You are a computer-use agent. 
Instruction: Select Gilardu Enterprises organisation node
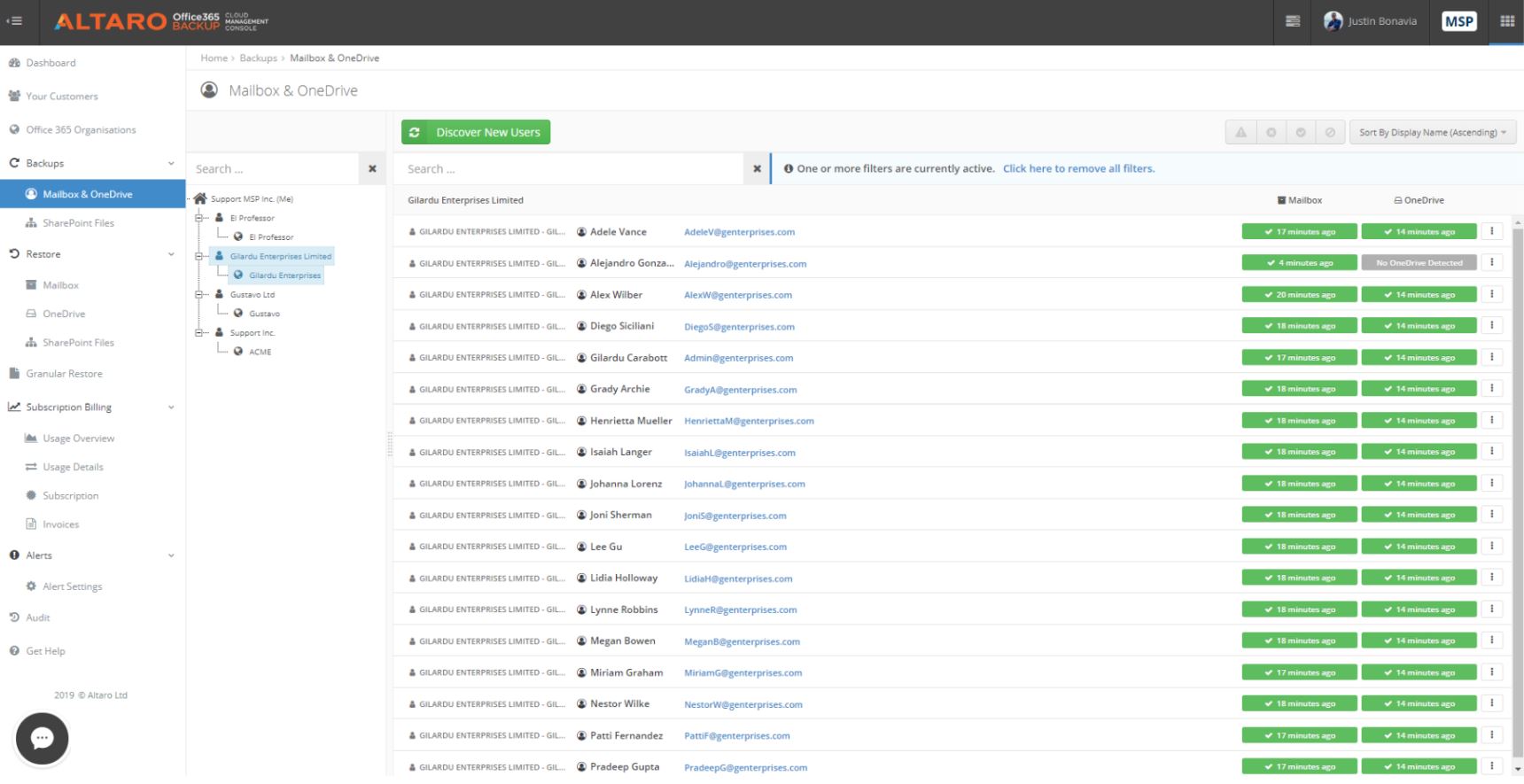[276, 276]
